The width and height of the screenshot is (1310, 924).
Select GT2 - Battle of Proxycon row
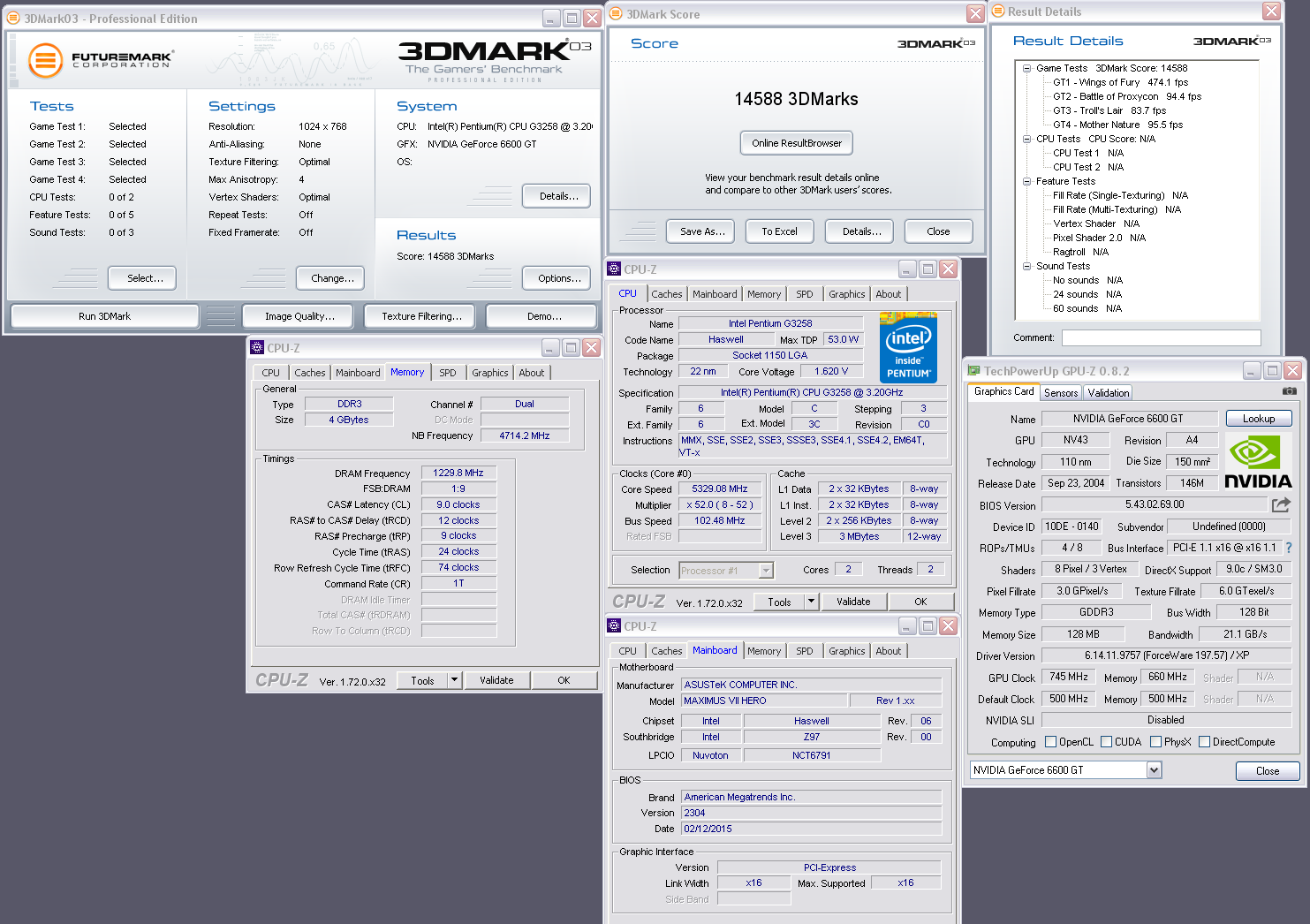(x=1127, y=96)
